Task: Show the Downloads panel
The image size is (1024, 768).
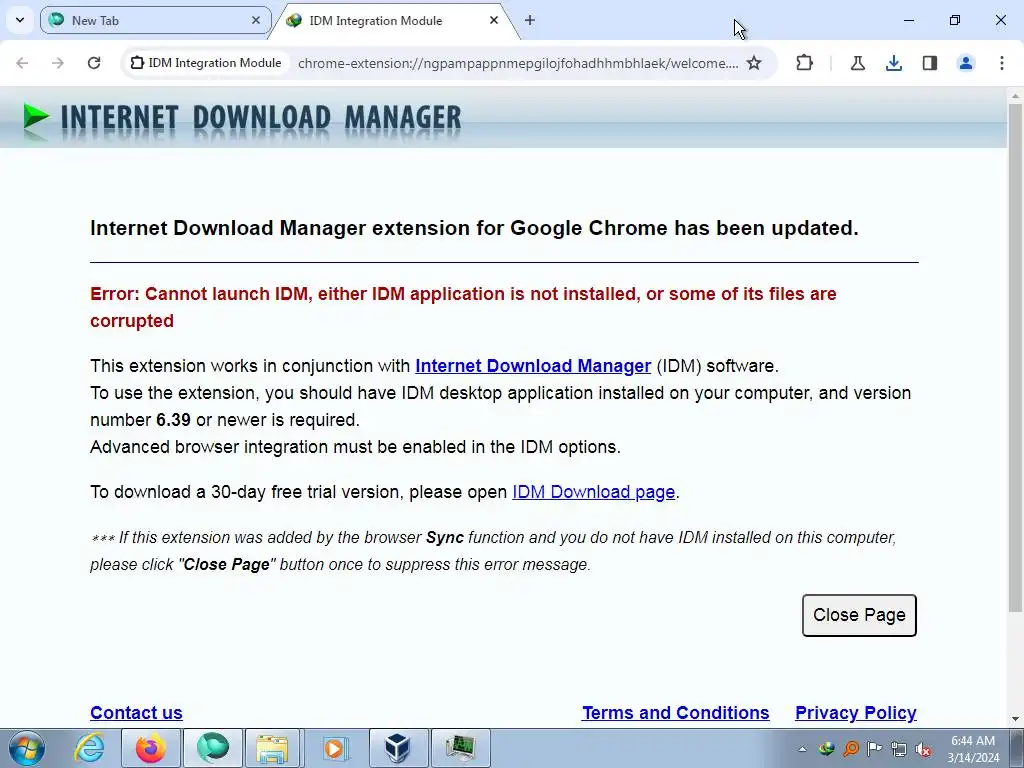Action: (893, 63)
